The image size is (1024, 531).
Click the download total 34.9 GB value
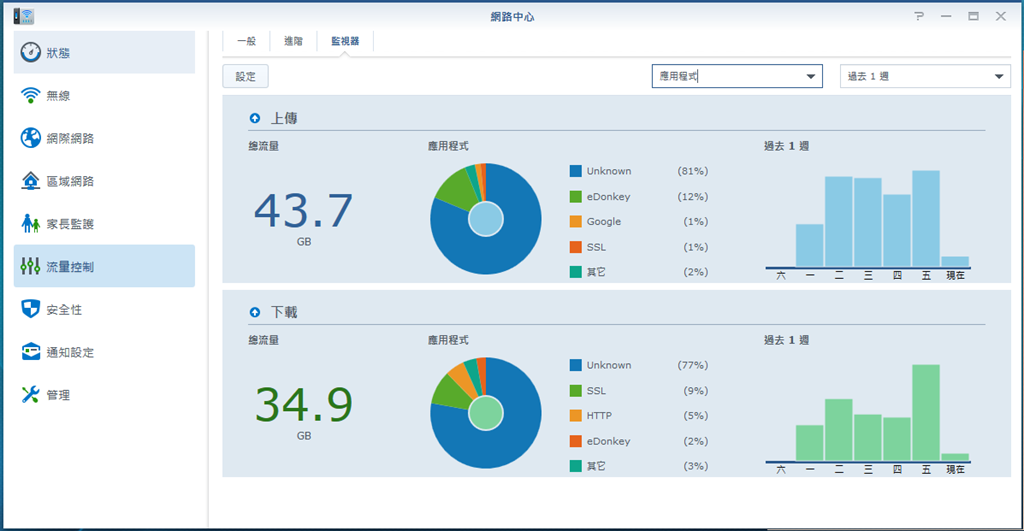pos(304,406)
